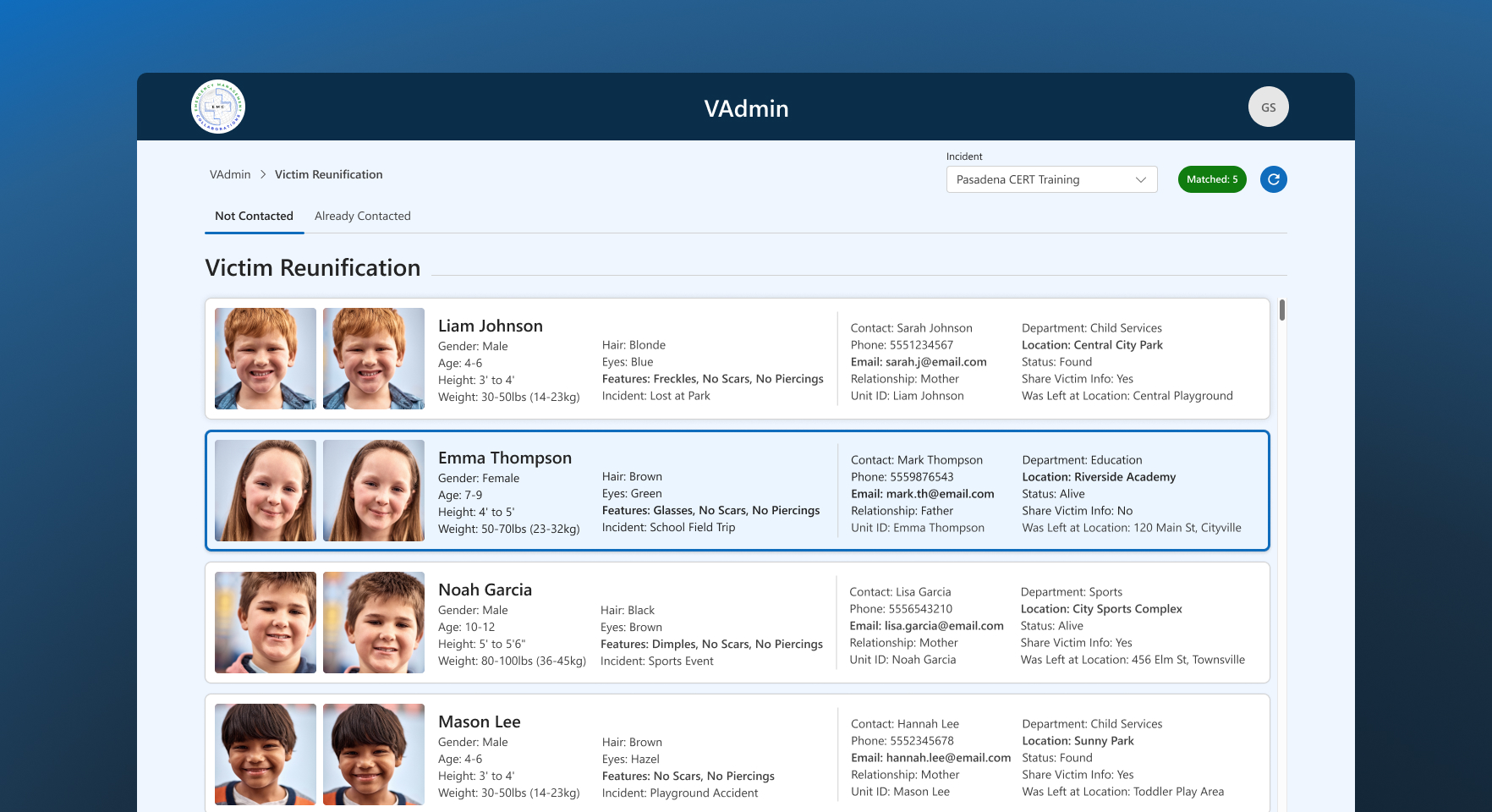This screenshot has height=812, width=1492.
Task: Click Was Left at Location: Central Playground
Action: [x=1127, y=396]
